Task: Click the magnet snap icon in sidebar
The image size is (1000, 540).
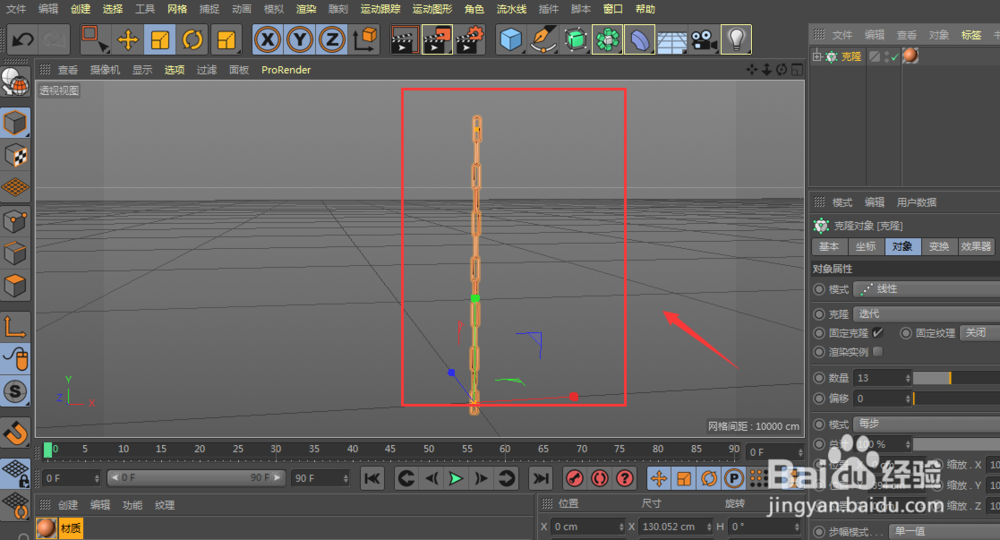Action: tap(15, 433)
